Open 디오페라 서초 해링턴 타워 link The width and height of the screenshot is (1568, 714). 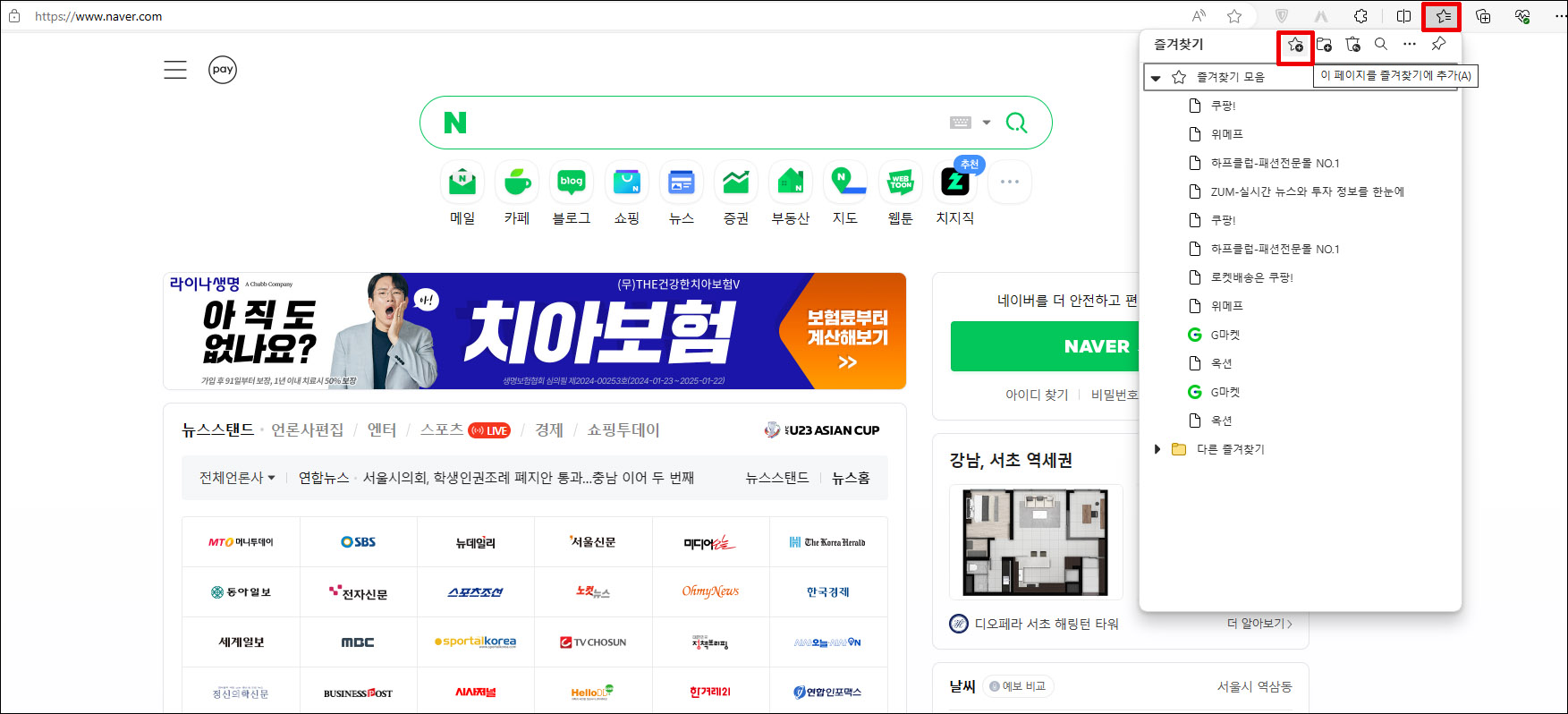pos(1047,624)
